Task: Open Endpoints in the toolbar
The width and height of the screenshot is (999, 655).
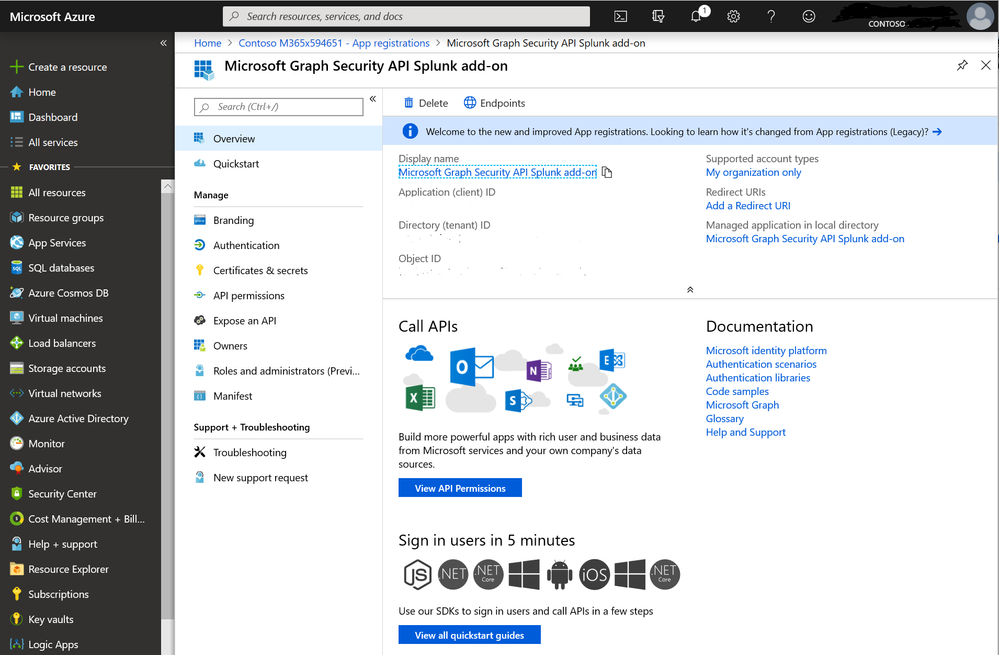Action: 494,103
